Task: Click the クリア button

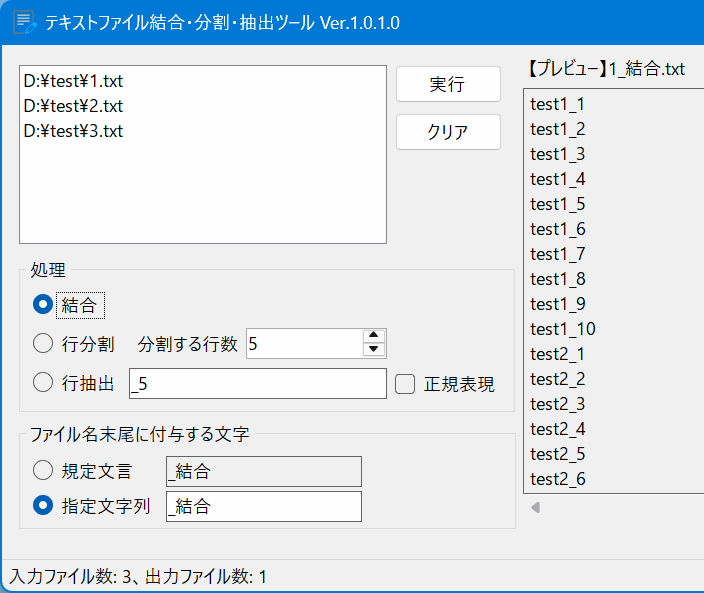Action: (x=448, y=132)
